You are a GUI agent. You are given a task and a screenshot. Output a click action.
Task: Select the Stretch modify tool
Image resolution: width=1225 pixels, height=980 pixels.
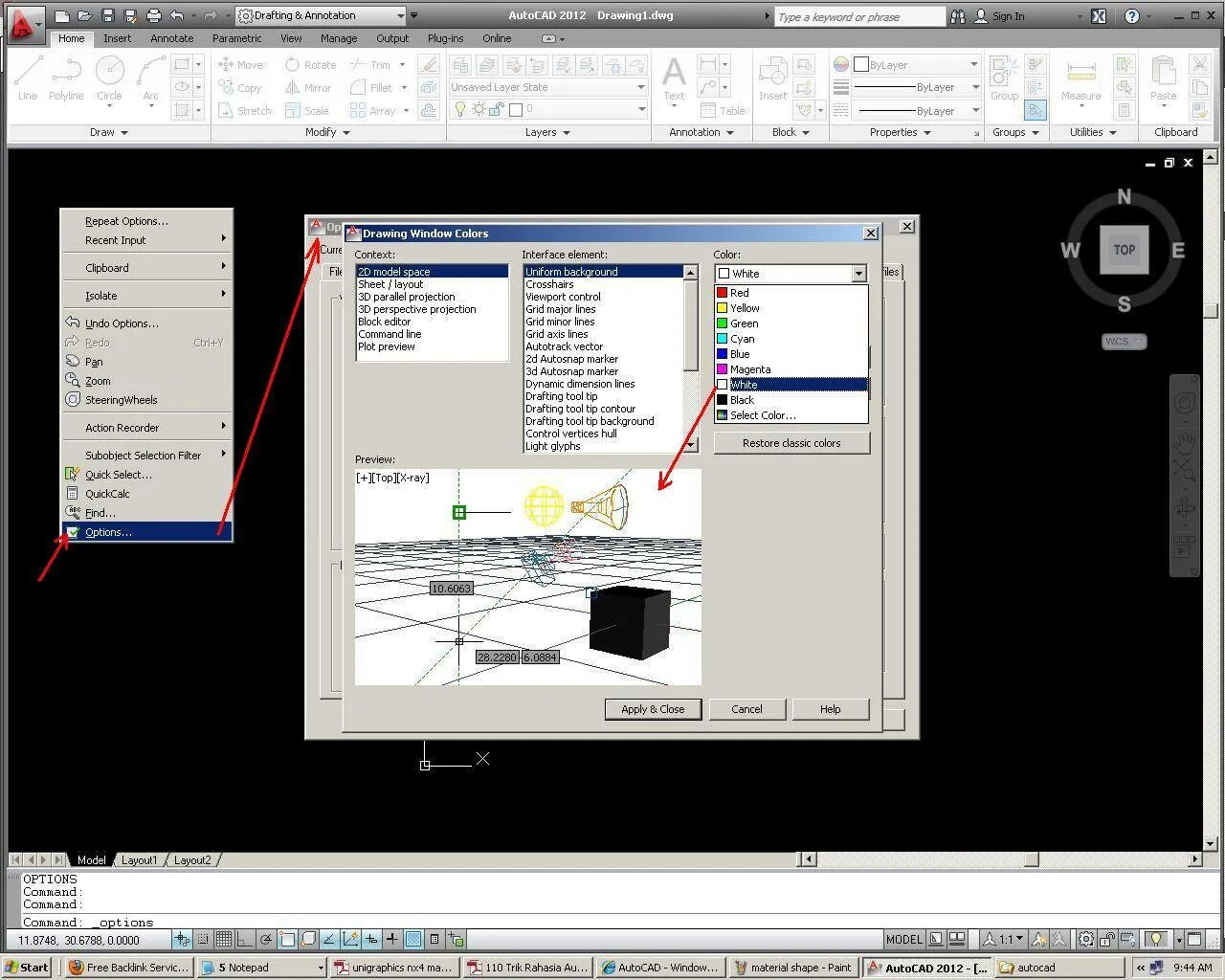[245, 111]
